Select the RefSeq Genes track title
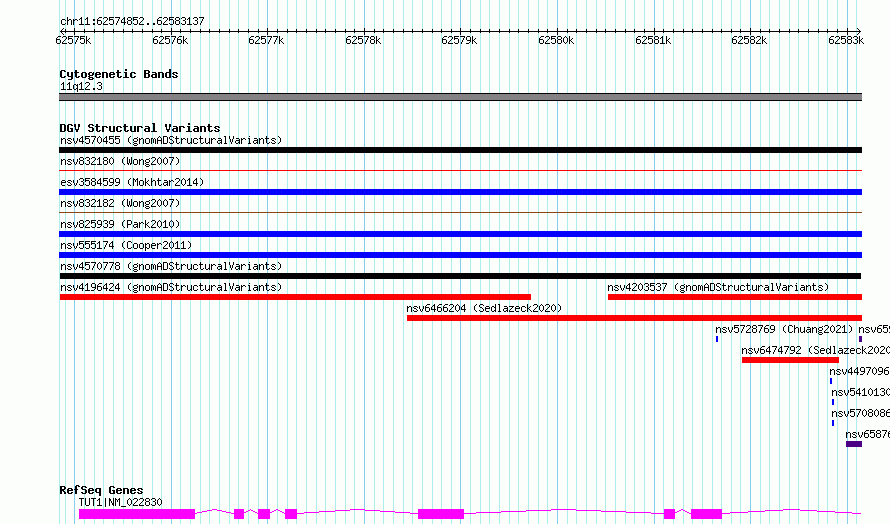The height and width of the screenshot is (524, 890). pyautogui.click(x=101, y=491)
